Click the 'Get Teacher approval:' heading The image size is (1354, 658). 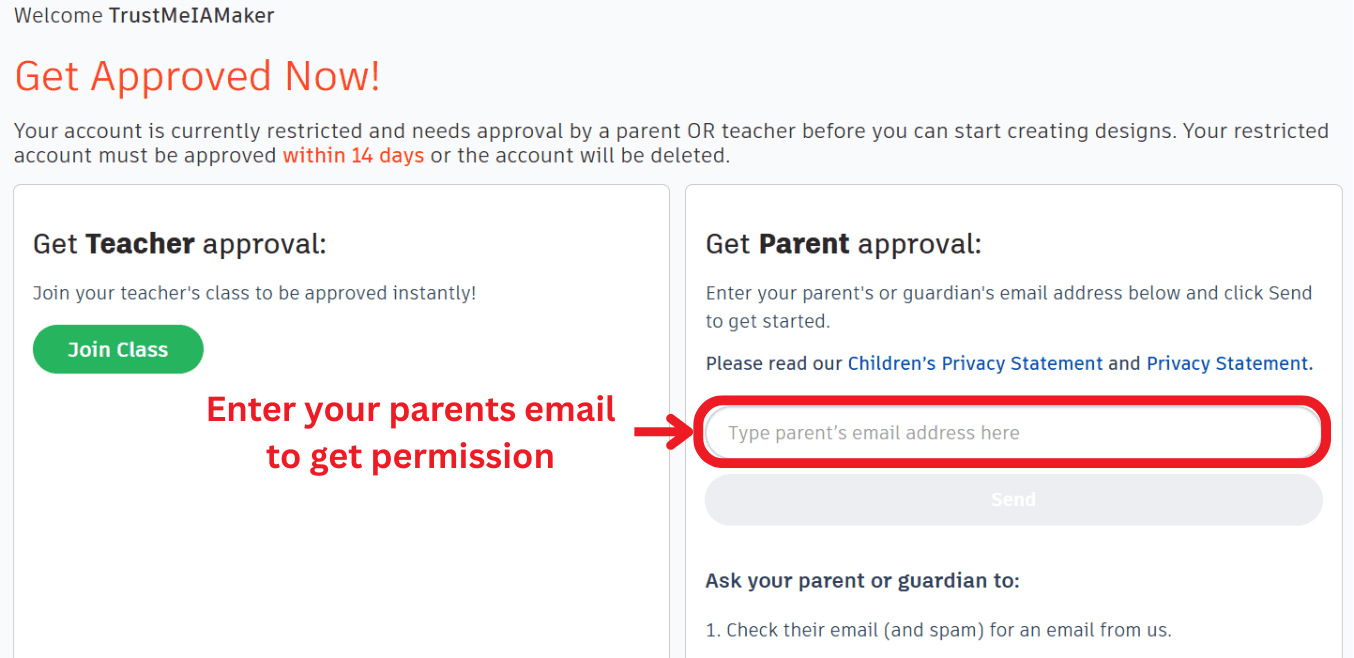click(x=180, y=244)
